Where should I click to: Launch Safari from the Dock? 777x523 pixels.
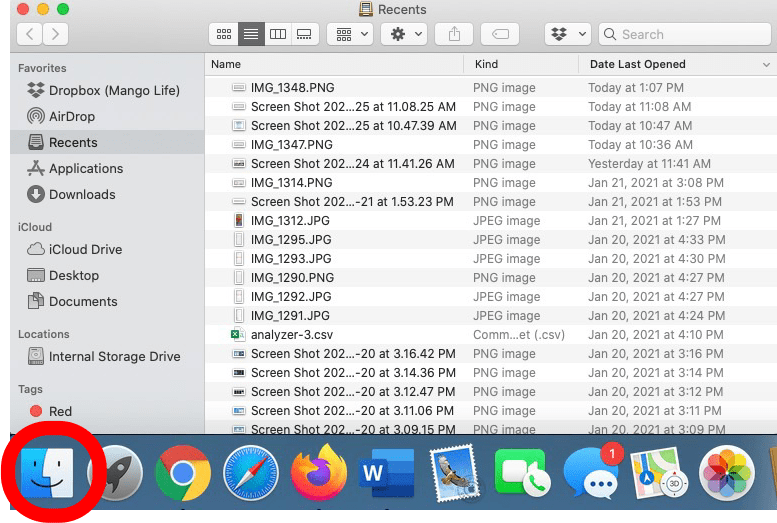250,472
